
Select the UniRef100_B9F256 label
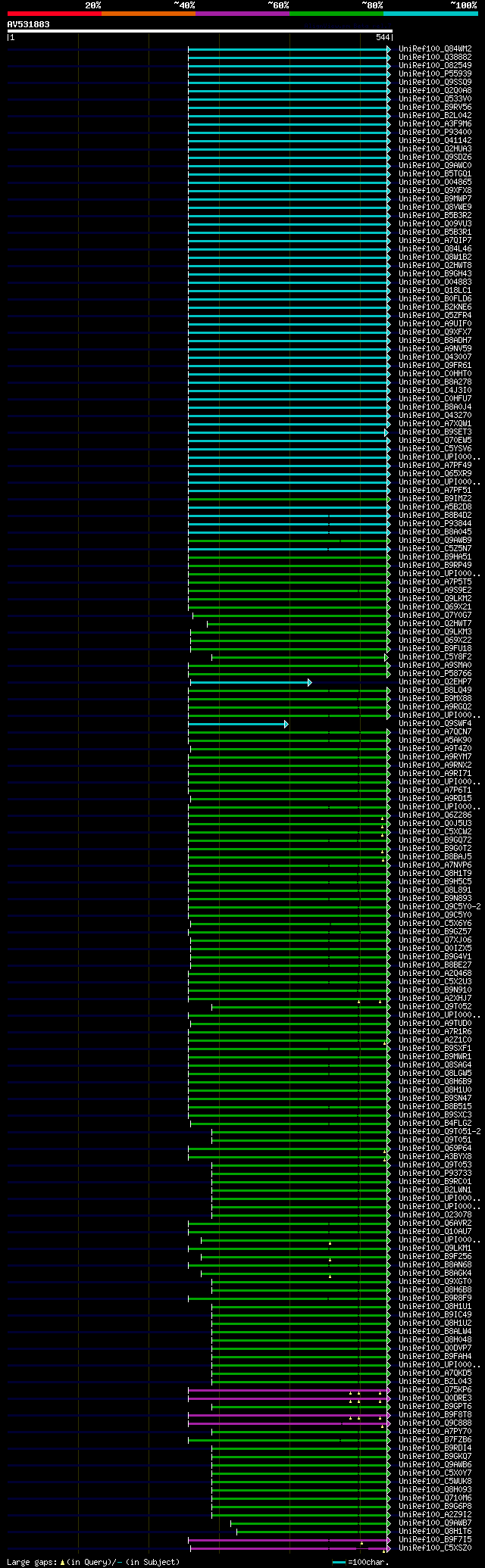coord(435,1257)
